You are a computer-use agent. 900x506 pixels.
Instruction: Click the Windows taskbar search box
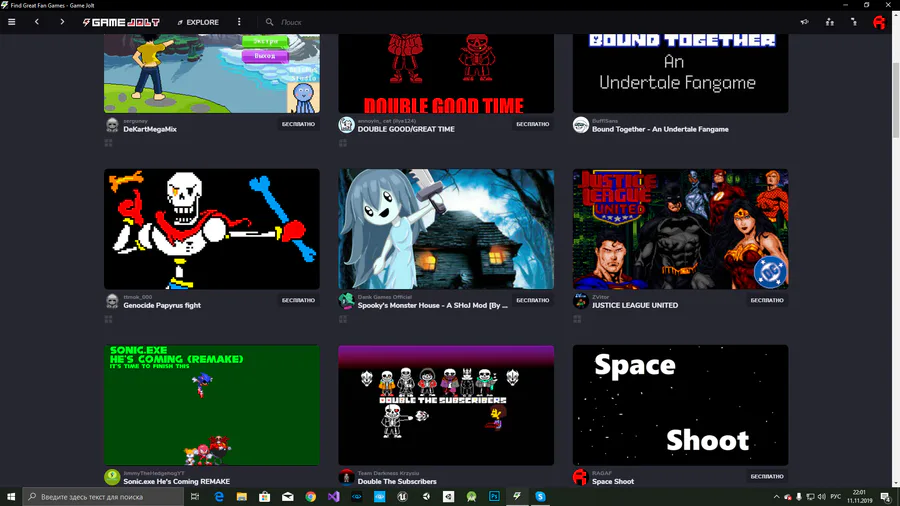[x=103, y=497]
